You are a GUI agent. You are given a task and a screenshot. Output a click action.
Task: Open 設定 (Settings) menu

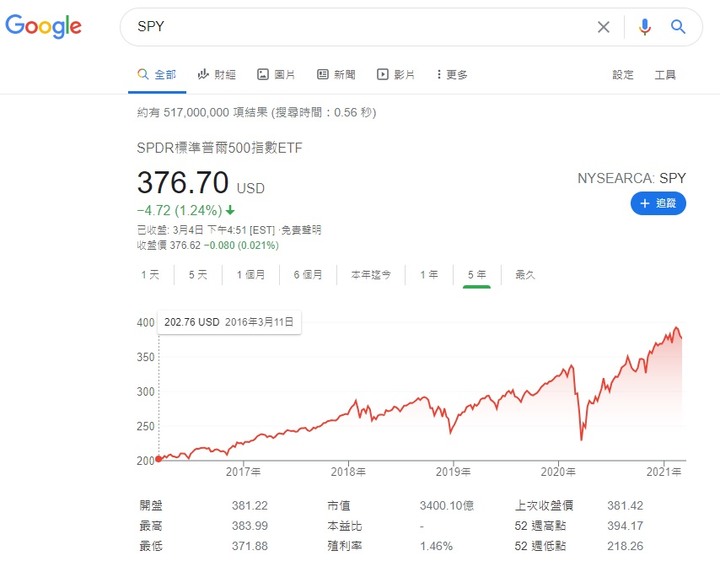pos(623,75)
